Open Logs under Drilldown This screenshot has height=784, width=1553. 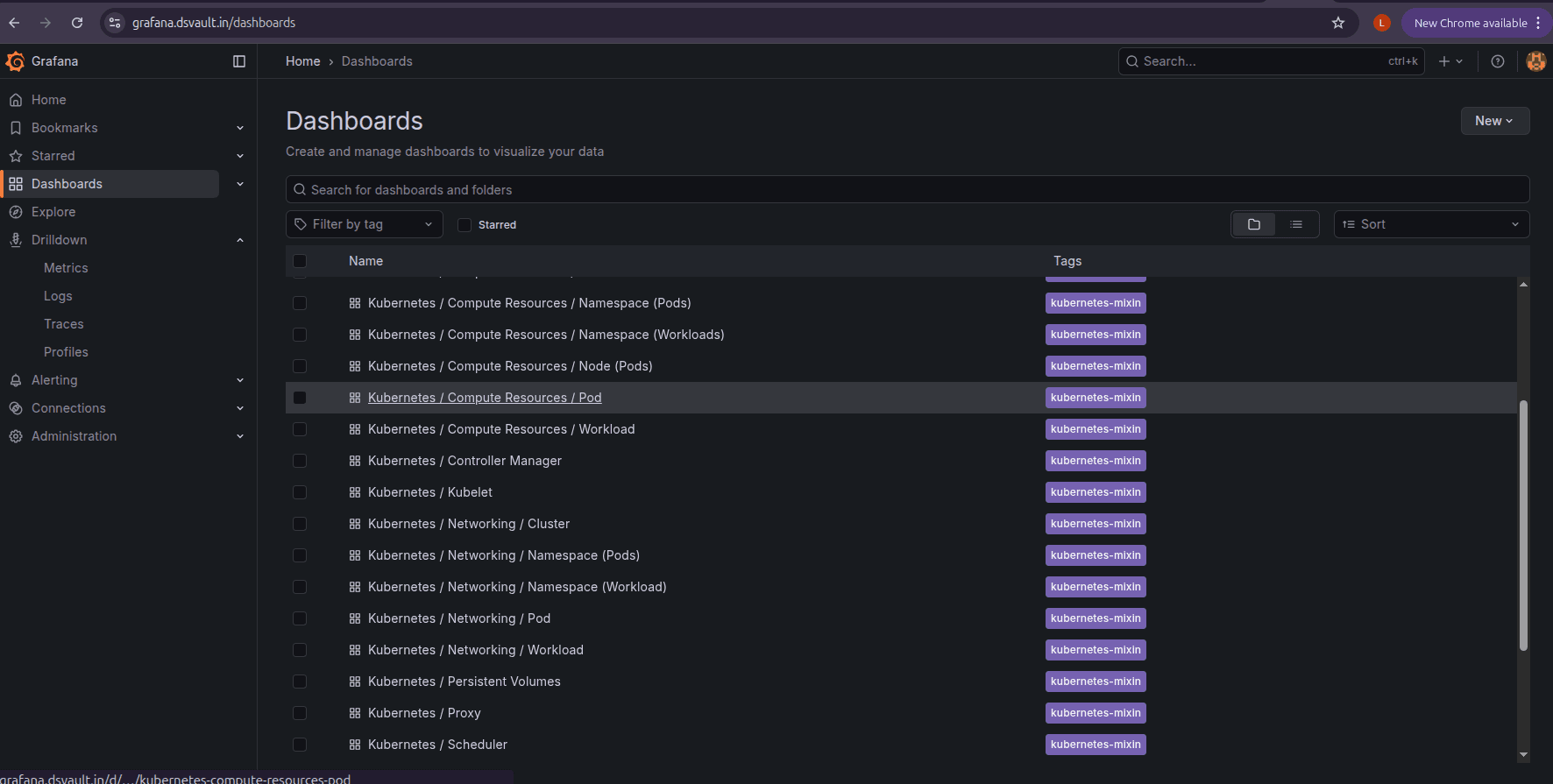[58, 296]
